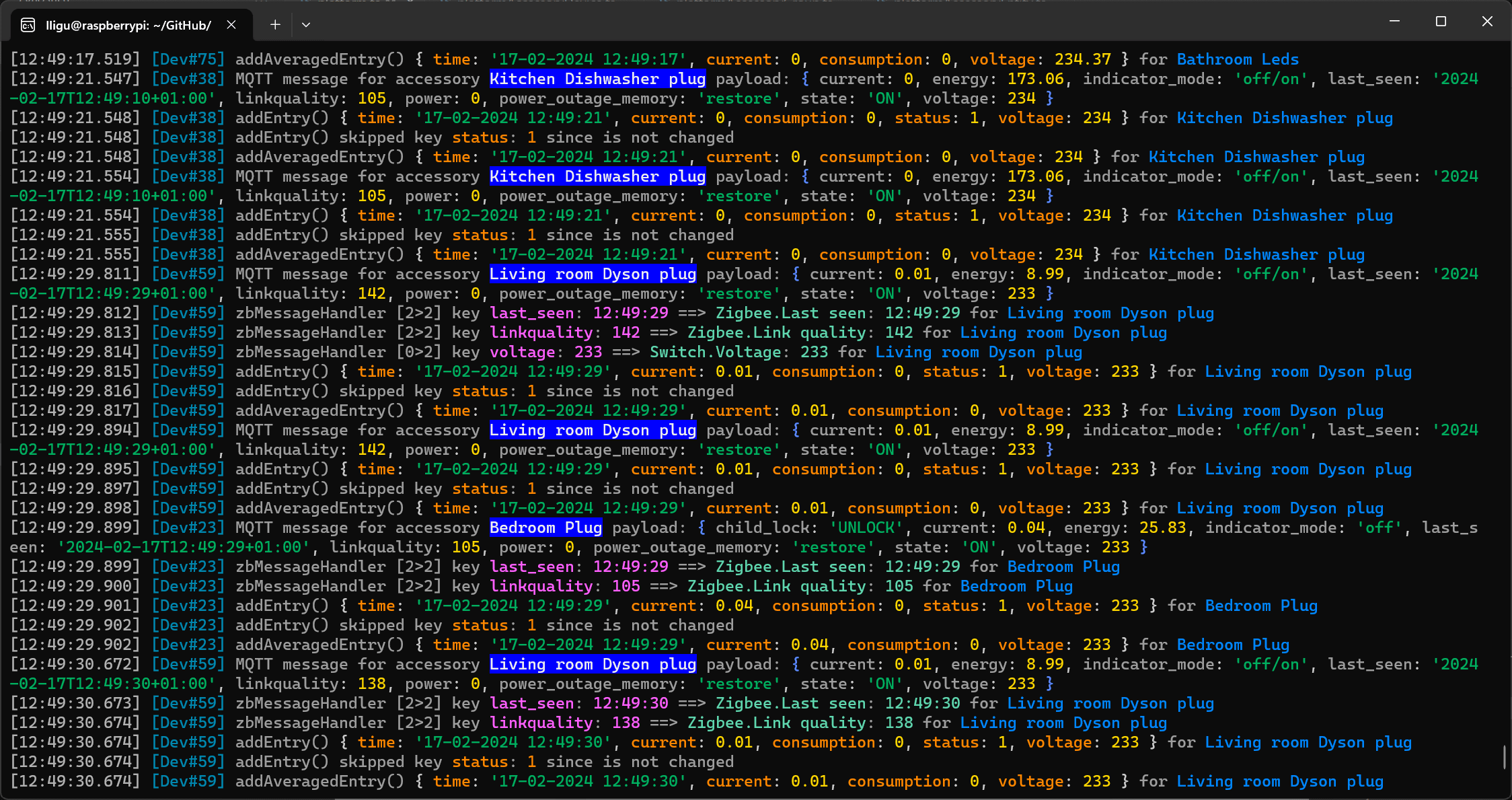Screen dimensions: 1512x800
Task: Click highlighted 'Living room Dyson plug' at 12:49:29.894
Action: [593, 430]
